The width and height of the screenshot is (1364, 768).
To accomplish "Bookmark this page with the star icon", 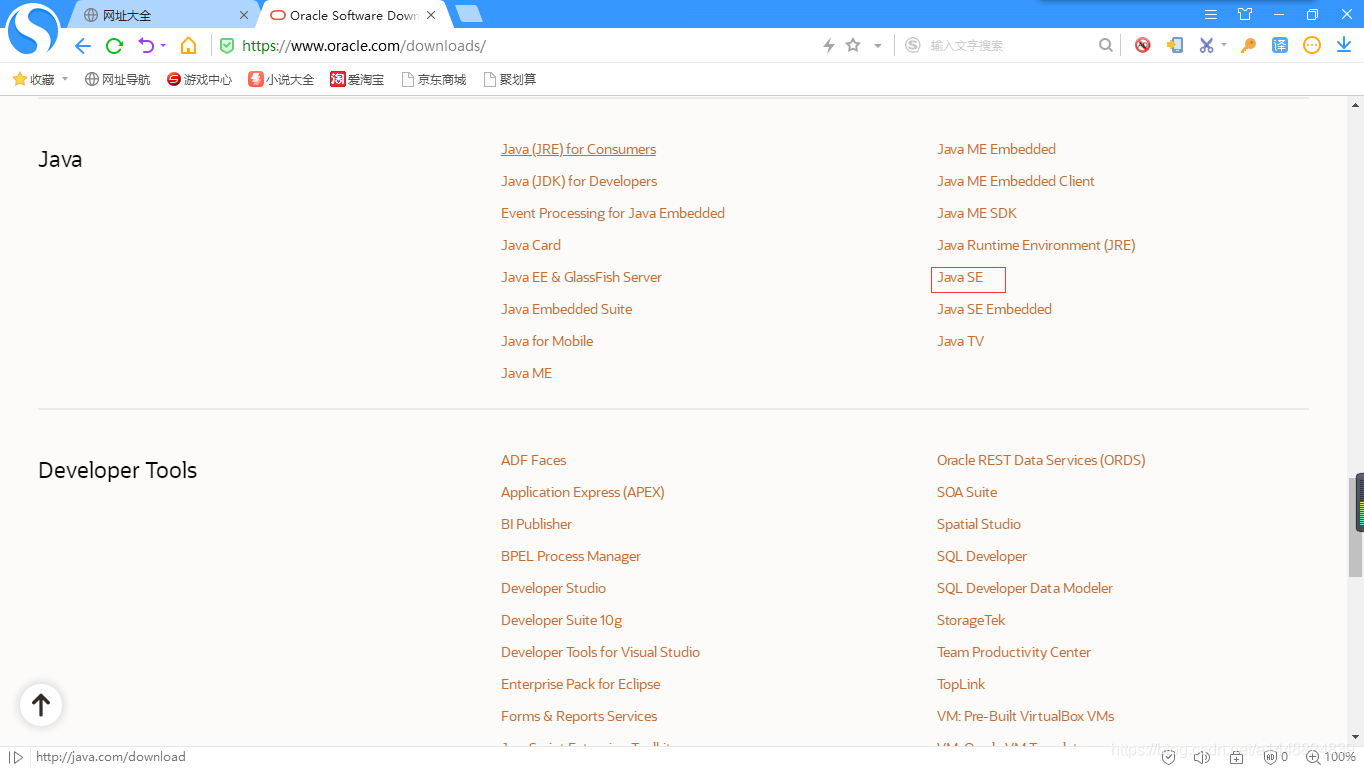I will [853, 45].
